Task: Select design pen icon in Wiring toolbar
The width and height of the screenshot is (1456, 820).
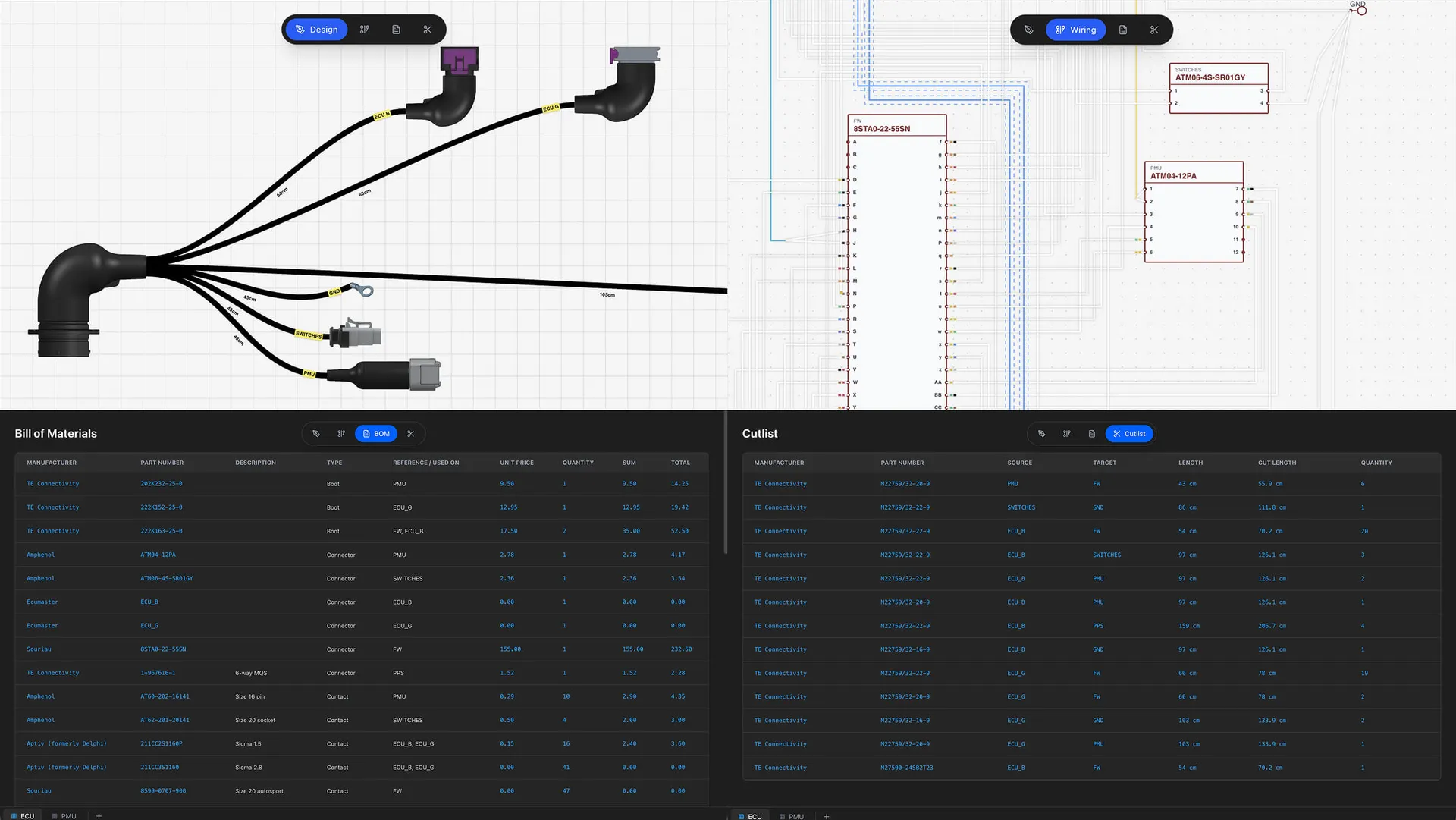Action: [1029, 30]
